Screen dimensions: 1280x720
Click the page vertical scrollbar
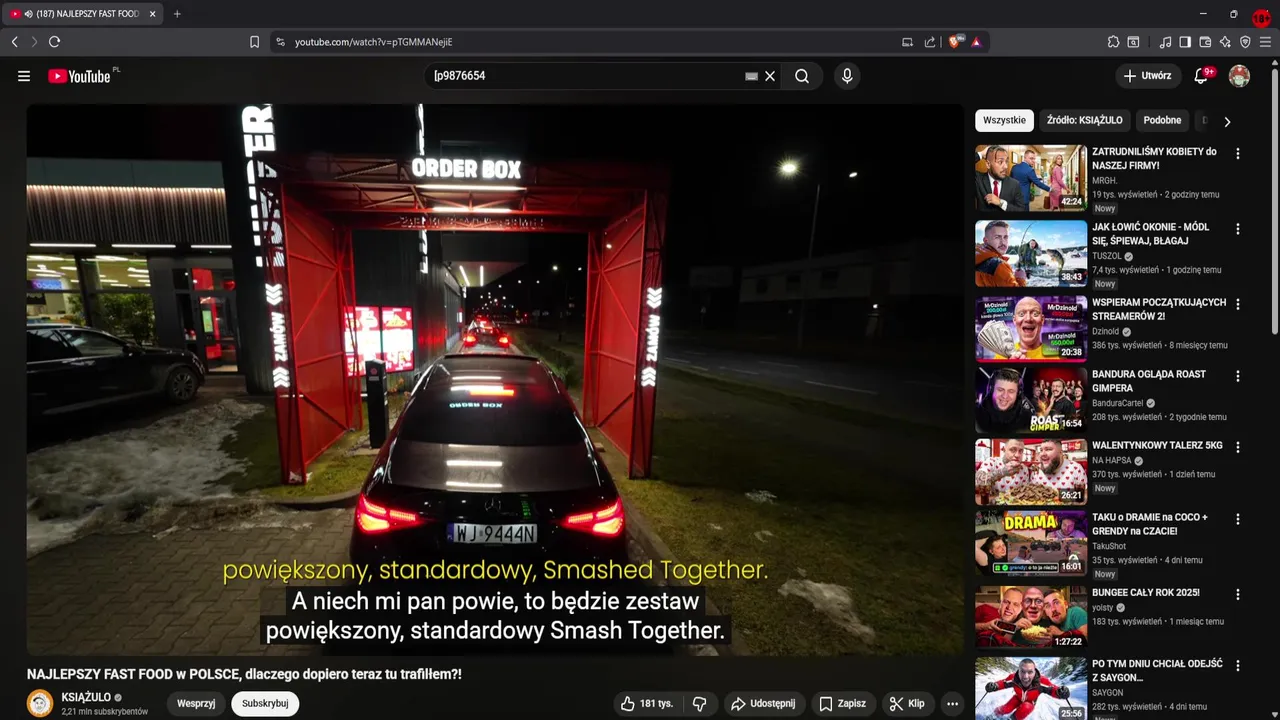pos(1275,200)
